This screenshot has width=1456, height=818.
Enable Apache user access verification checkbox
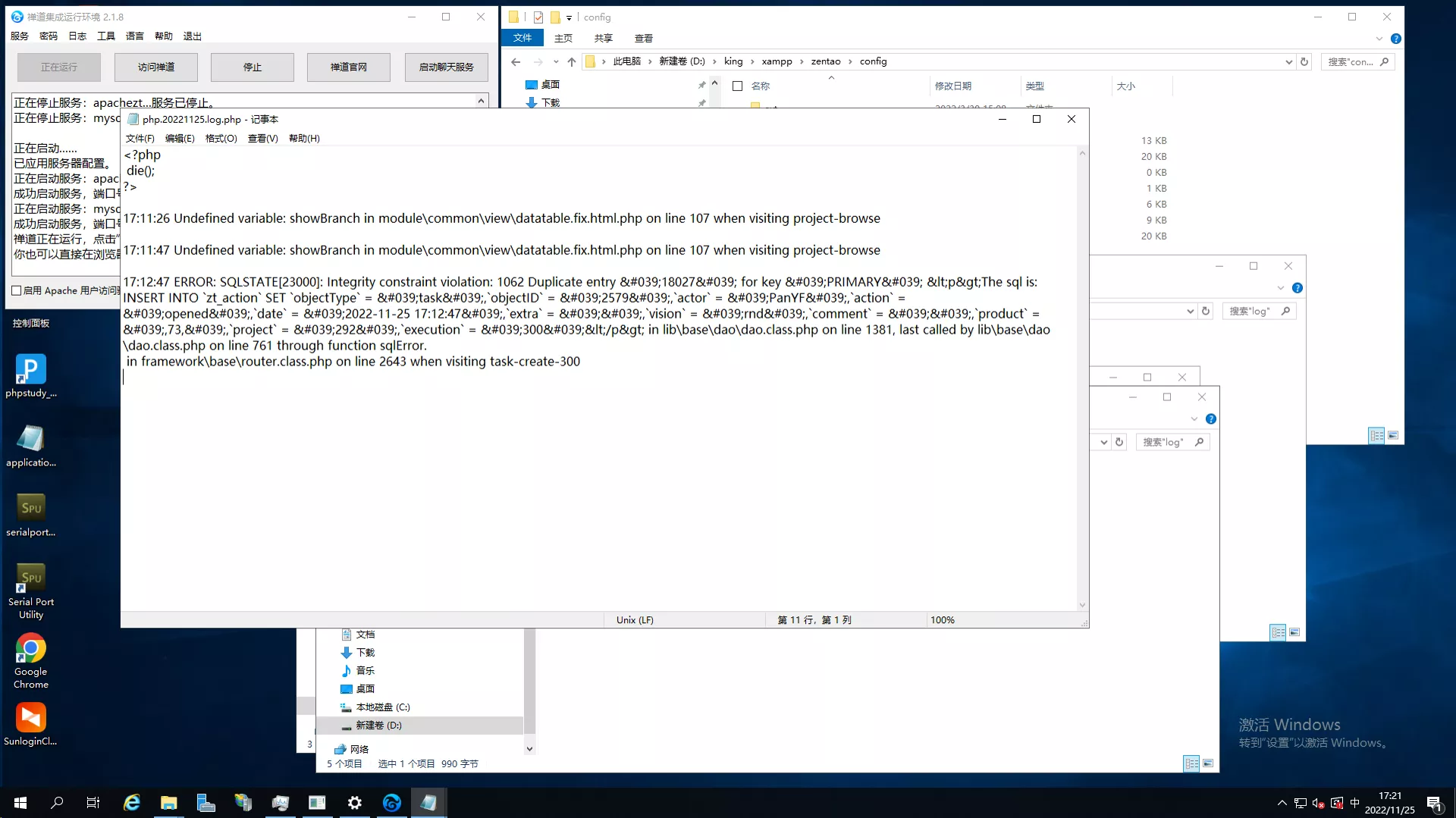pyautogui.click(x=16, y=290)
